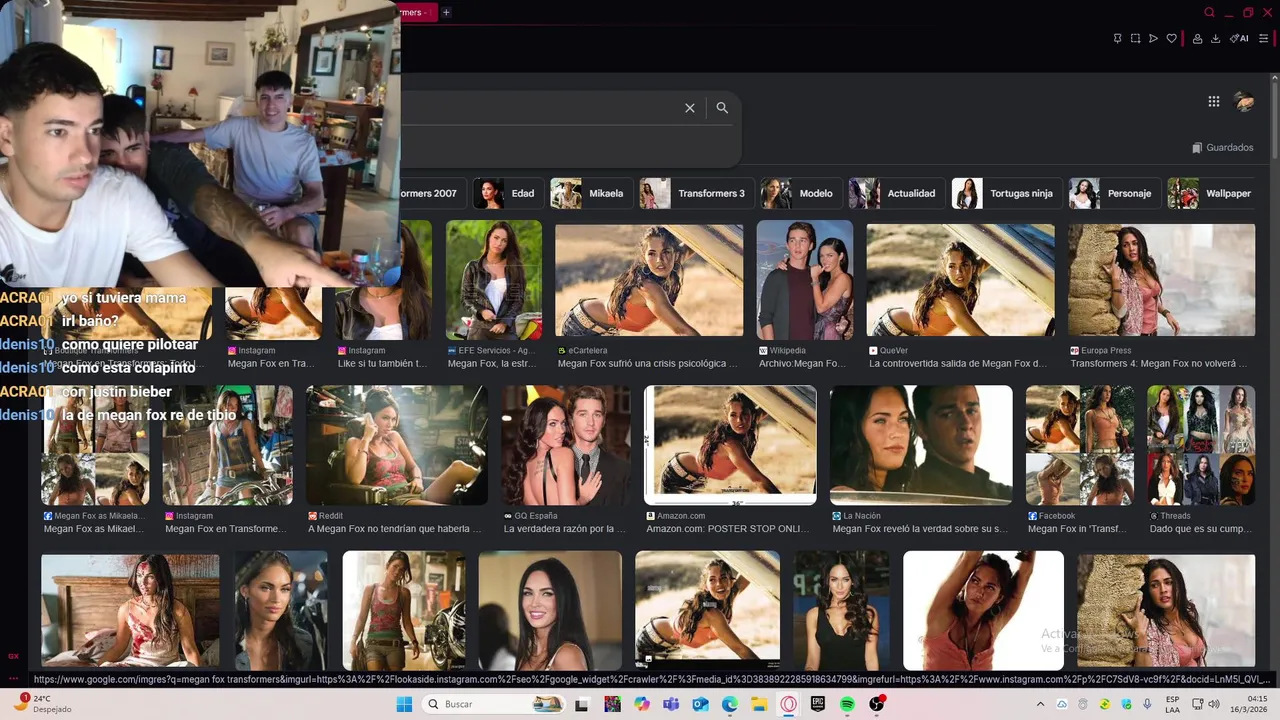Screen dimensions: 1280x720
Task: Open the Google apps grid
Action: [x=1213, y=101]
